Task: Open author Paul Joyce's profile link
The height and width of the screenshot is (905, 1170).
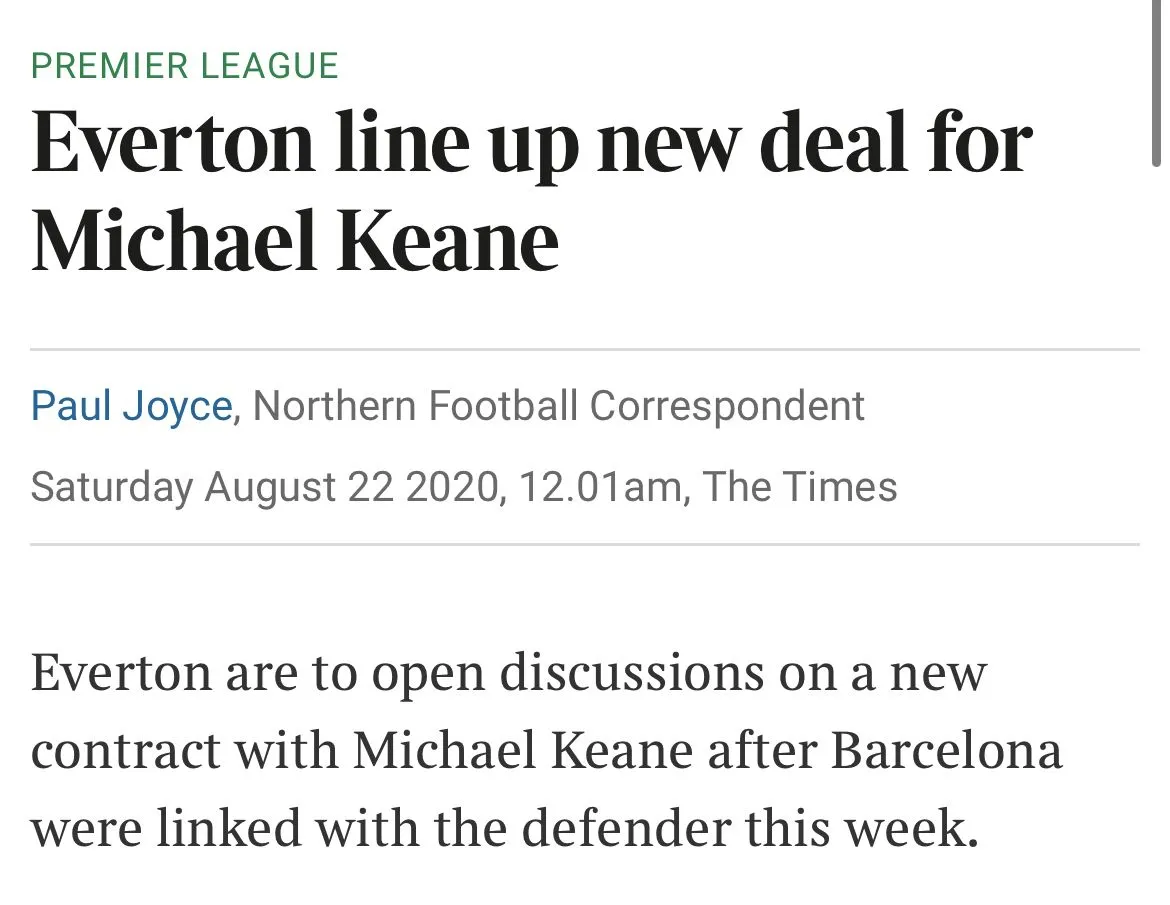Action: point(131,406)
